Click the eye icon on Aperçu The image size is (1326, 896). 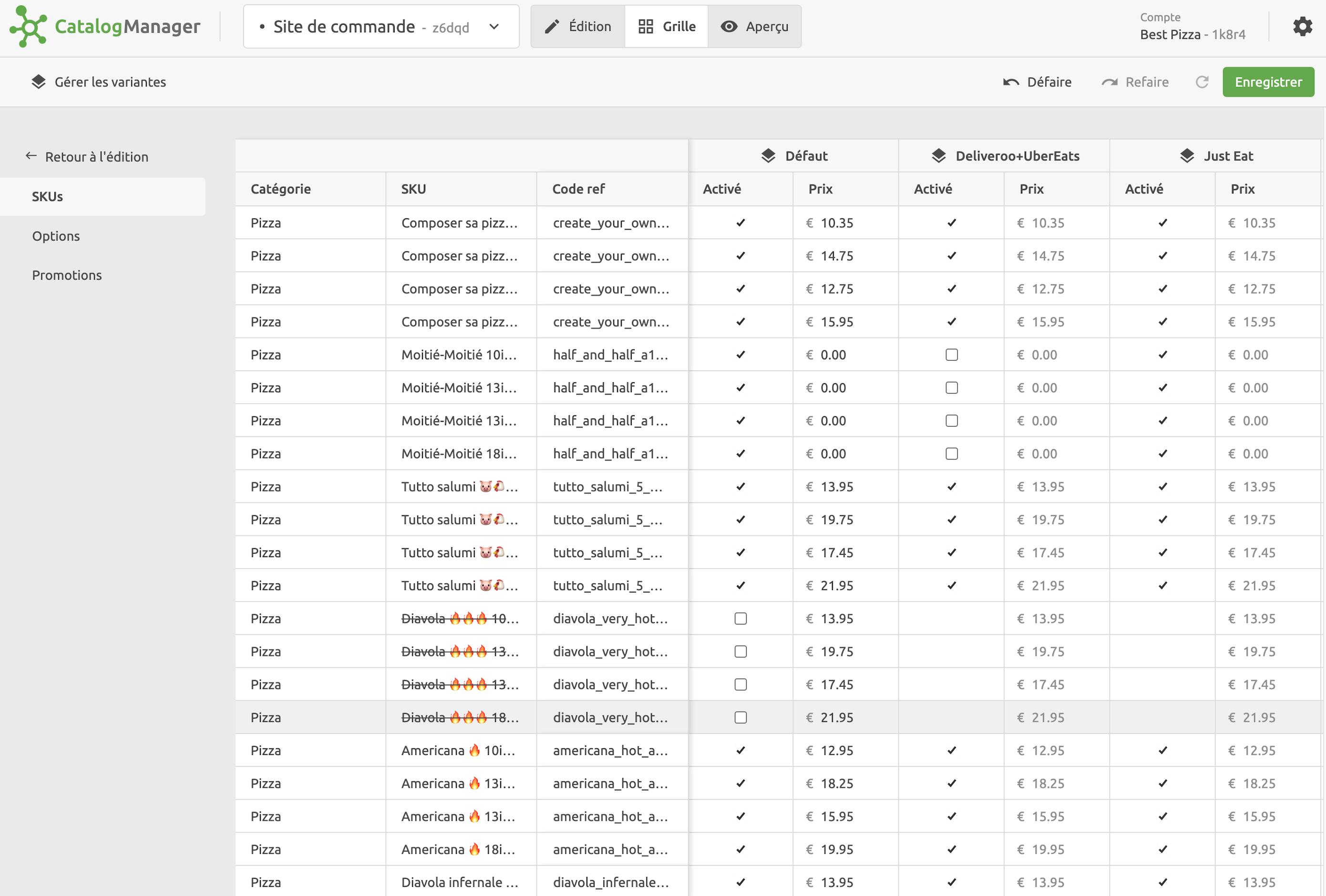click(x=729, y=27)
